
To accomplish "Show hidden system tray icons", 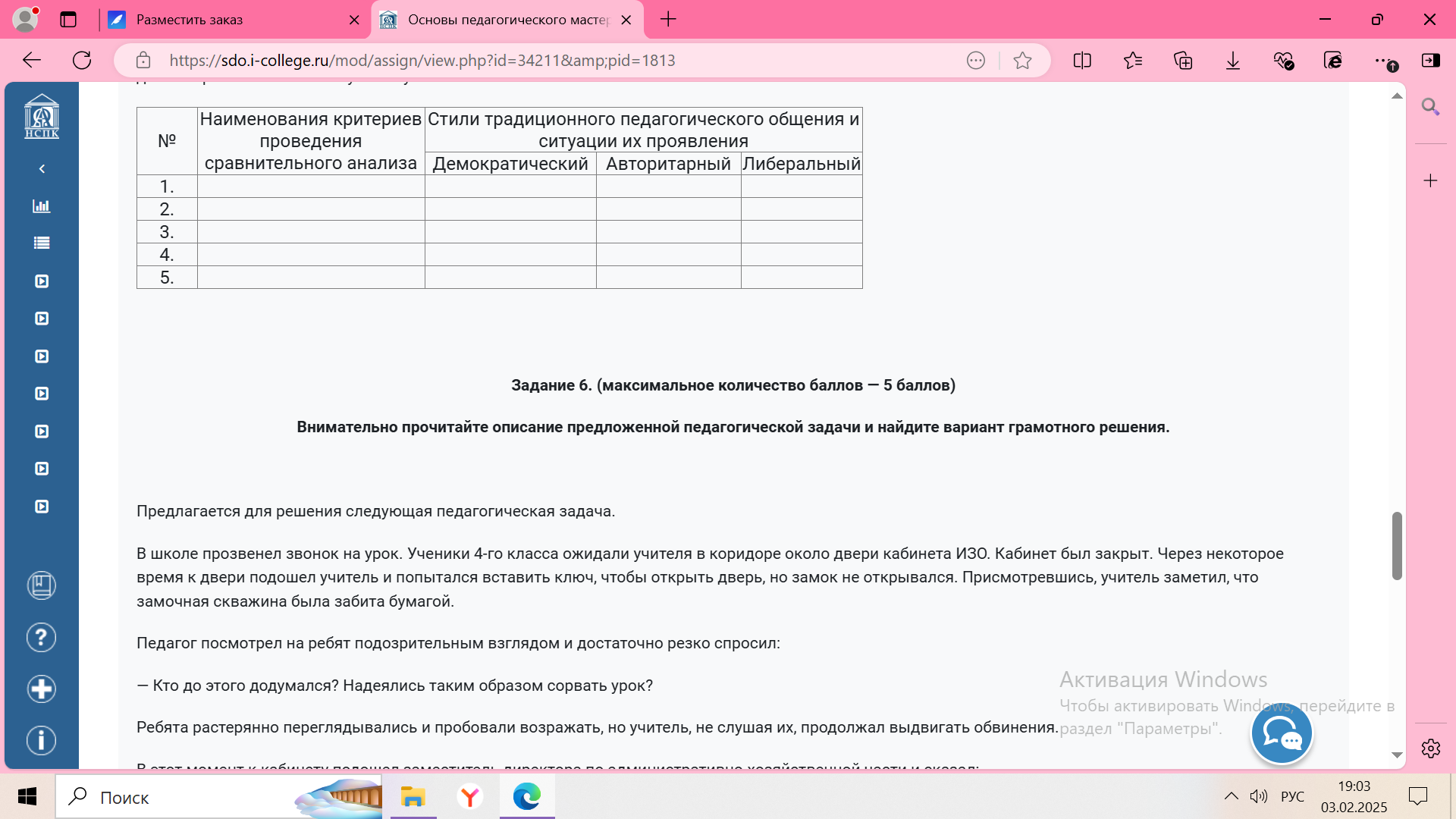I will point(1231,796).
